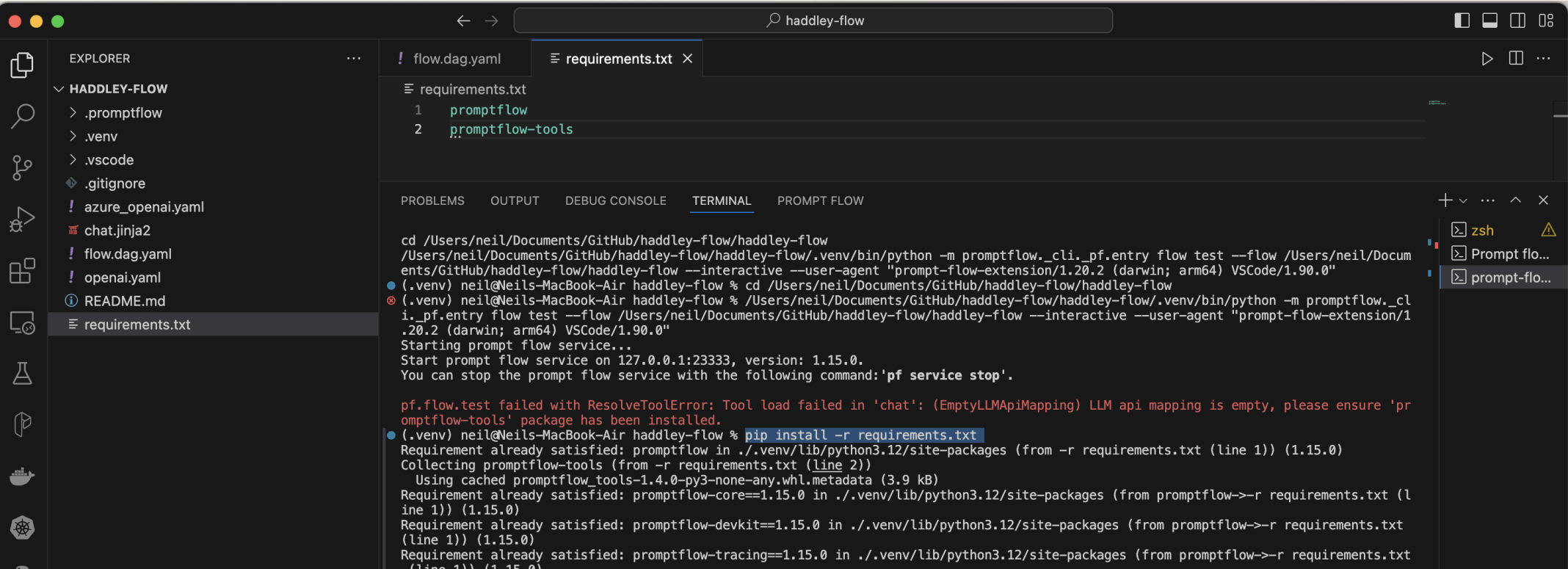Expand the .promptflow folder

click(x=123, y=113)
